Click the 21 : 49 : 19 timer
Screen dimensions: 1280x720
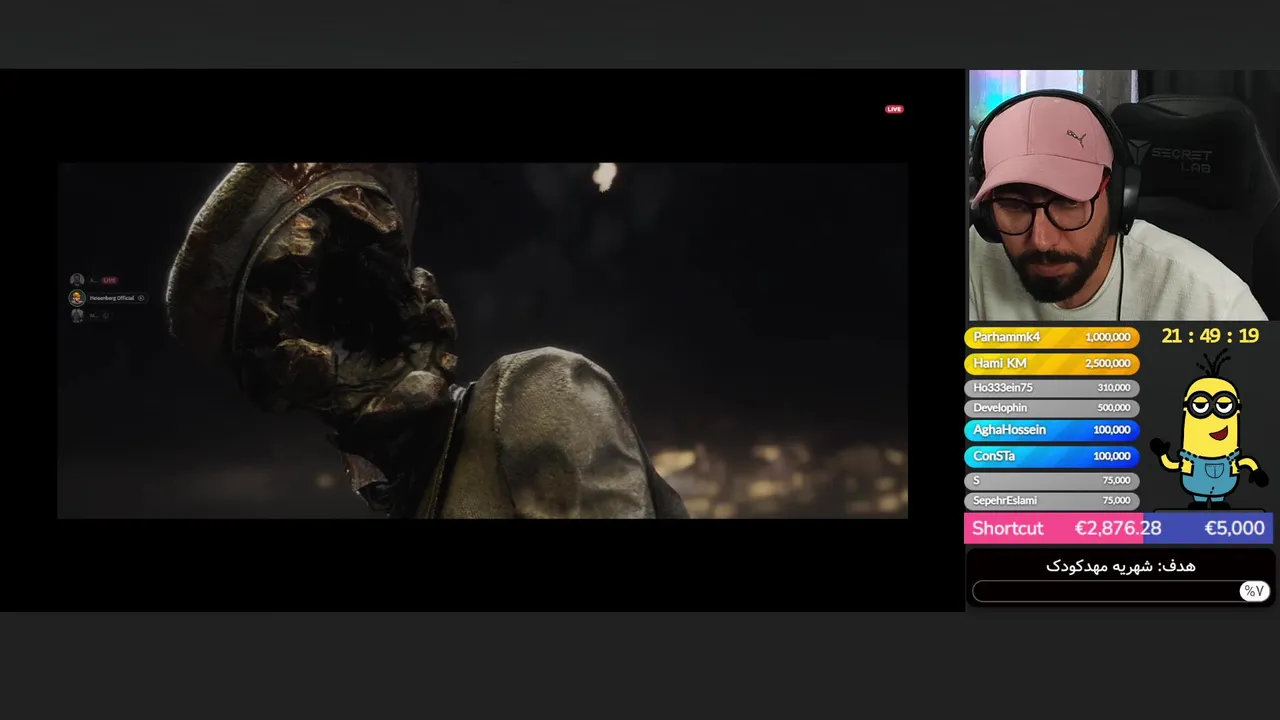(1210, 336)
